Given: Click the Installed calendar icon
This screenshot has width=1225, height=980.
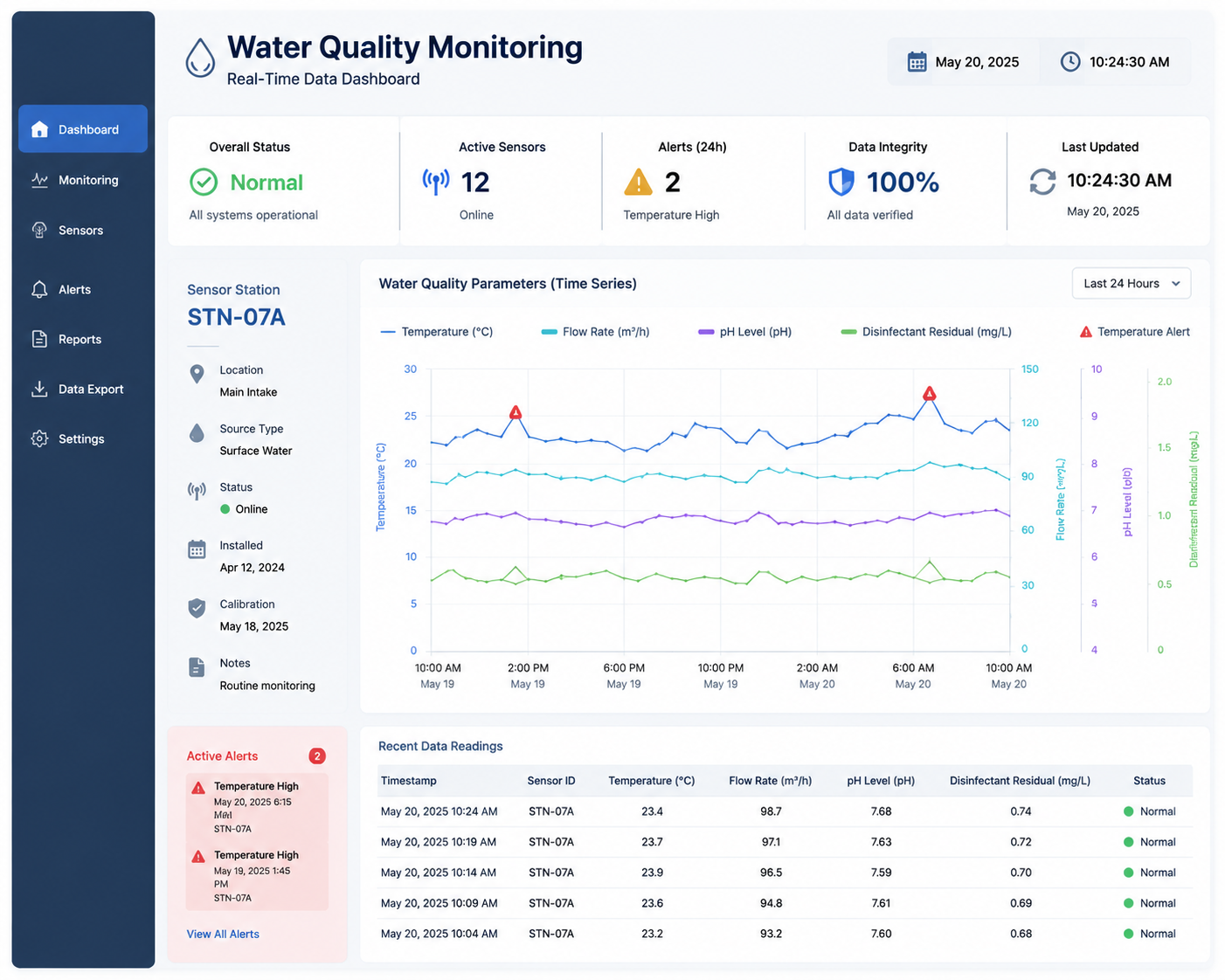Looking at the screenshot, I should (197, 549).
